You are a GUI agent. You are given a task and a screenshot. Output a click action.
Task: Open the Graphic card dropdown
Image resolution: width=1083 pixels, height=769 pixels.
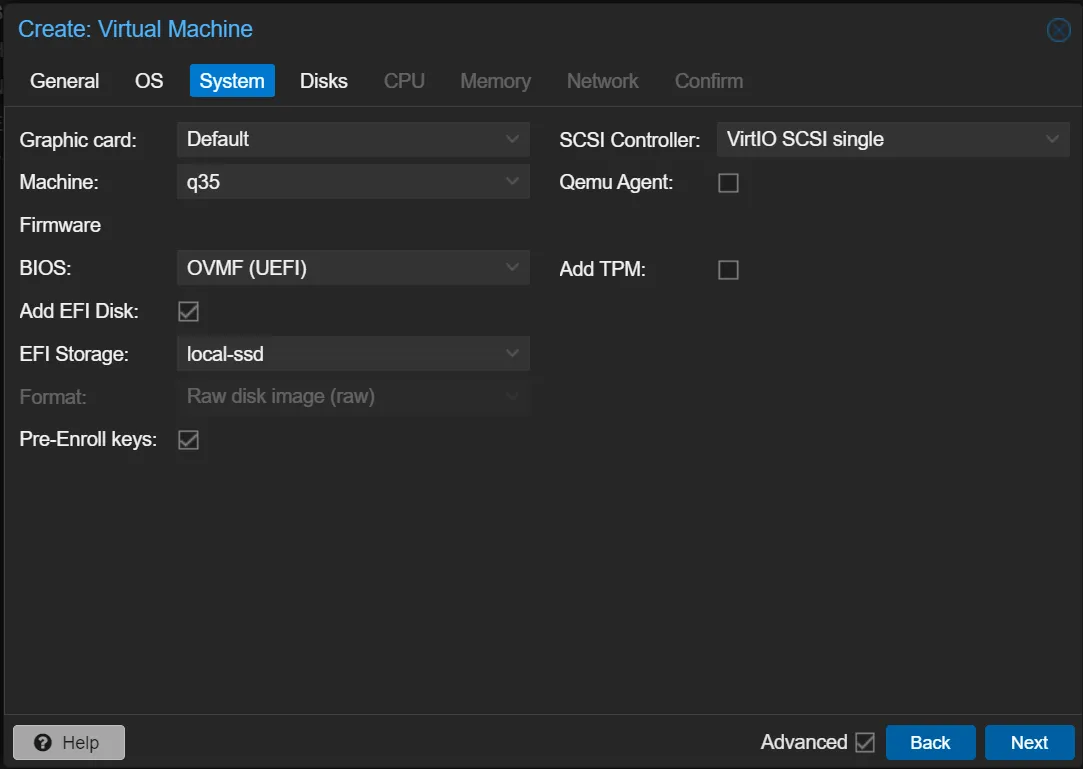coord(352,139)
